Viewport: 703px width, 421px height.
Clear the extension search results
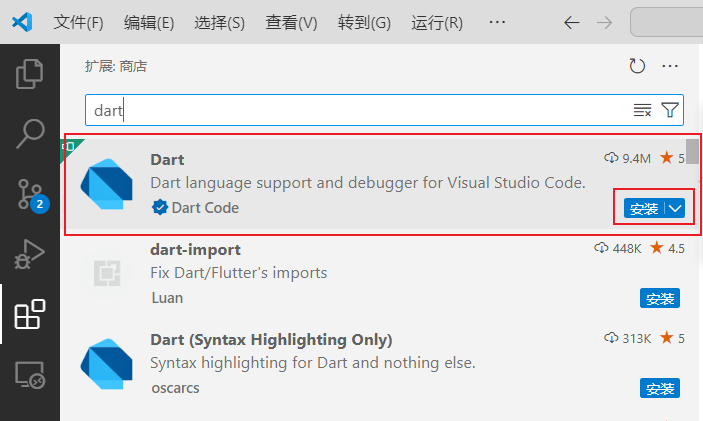(x=642, y=110)
